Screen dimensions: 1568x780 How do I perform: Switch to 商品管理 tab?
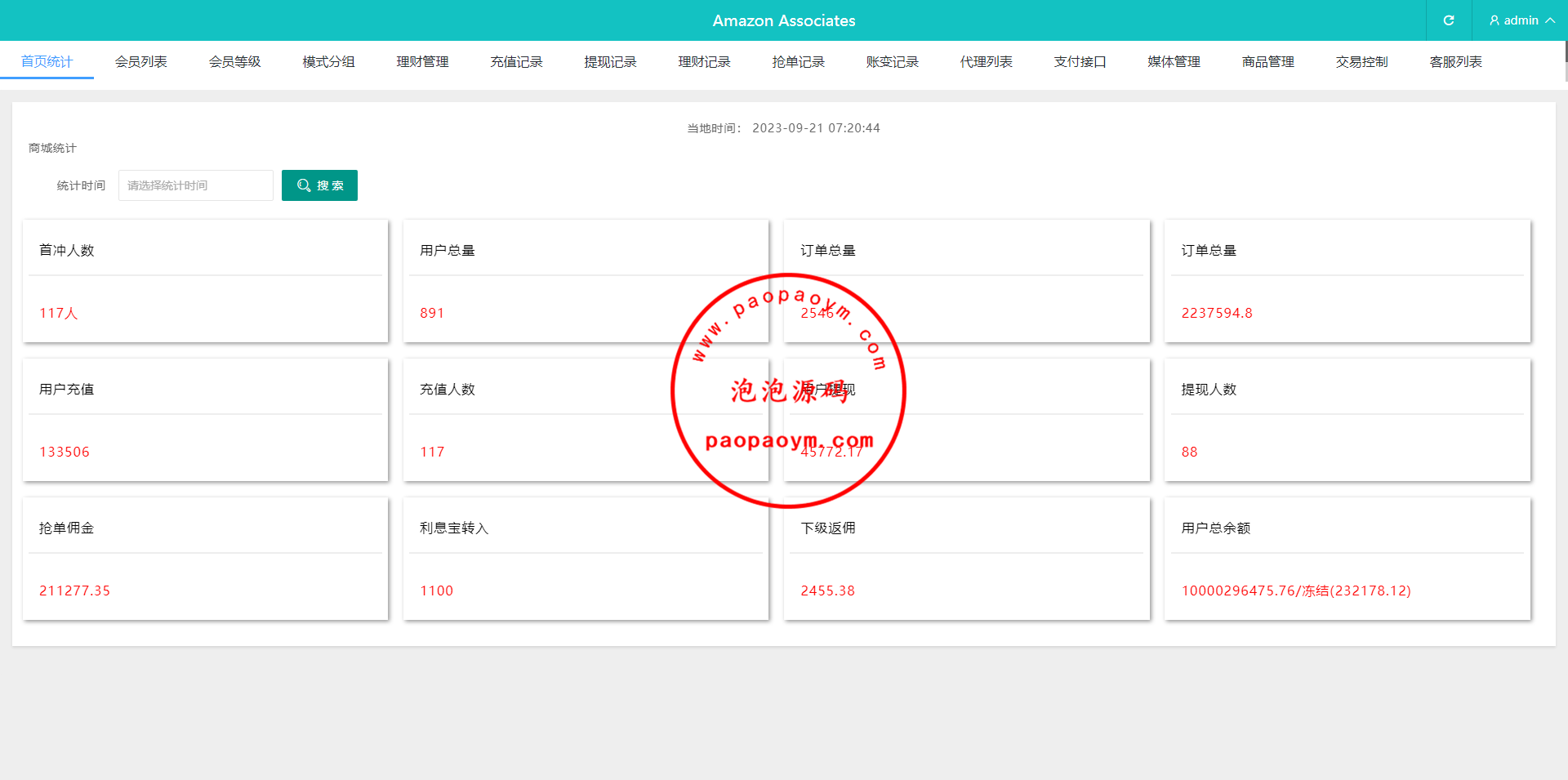point(1267,62)
